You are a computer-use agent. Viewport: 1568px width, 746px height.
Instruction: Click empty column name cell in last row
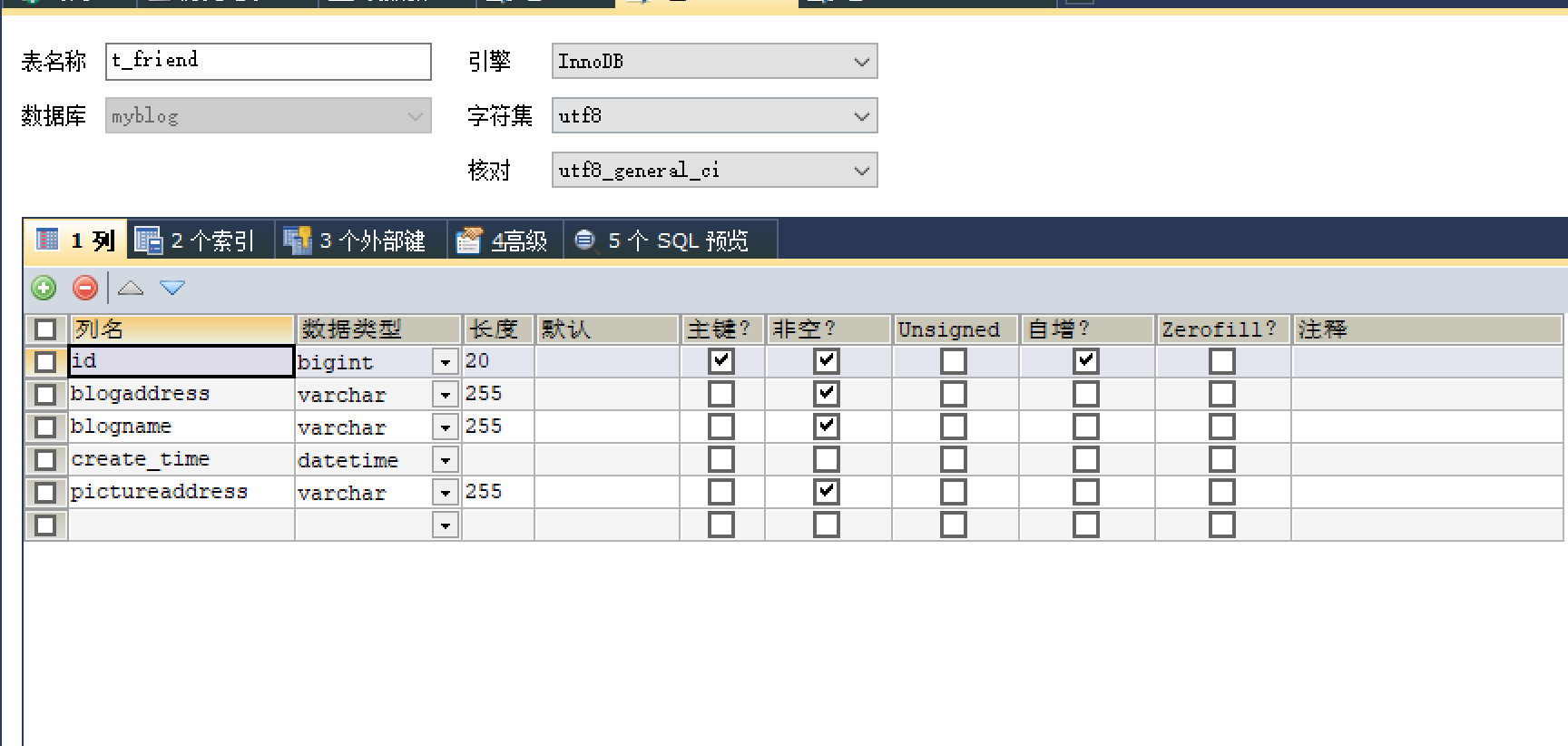tap(181, 525)
